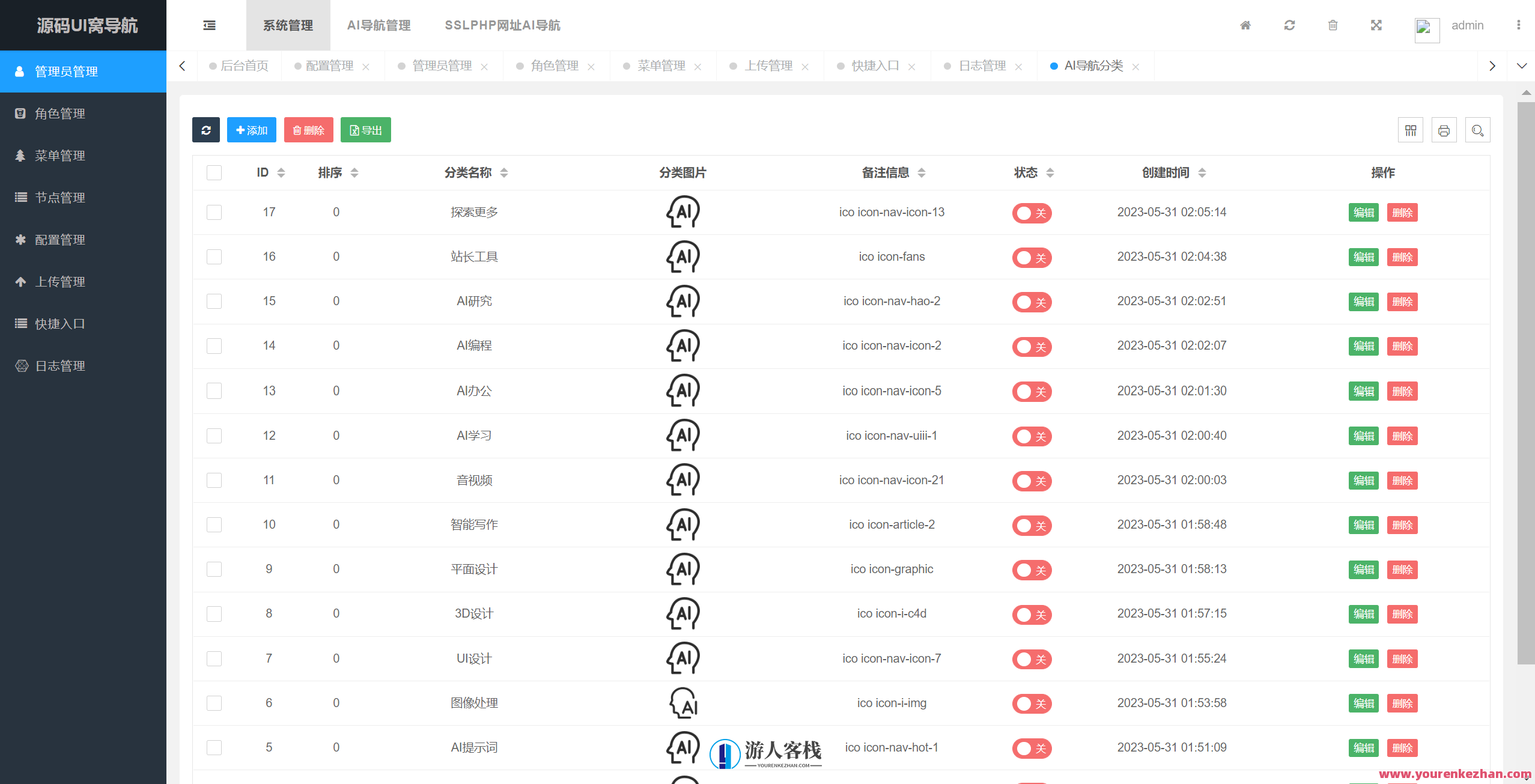This screenshot has width=1535, height=784.
Task: Open the print view icon above the table
Action: point(1444,130)
